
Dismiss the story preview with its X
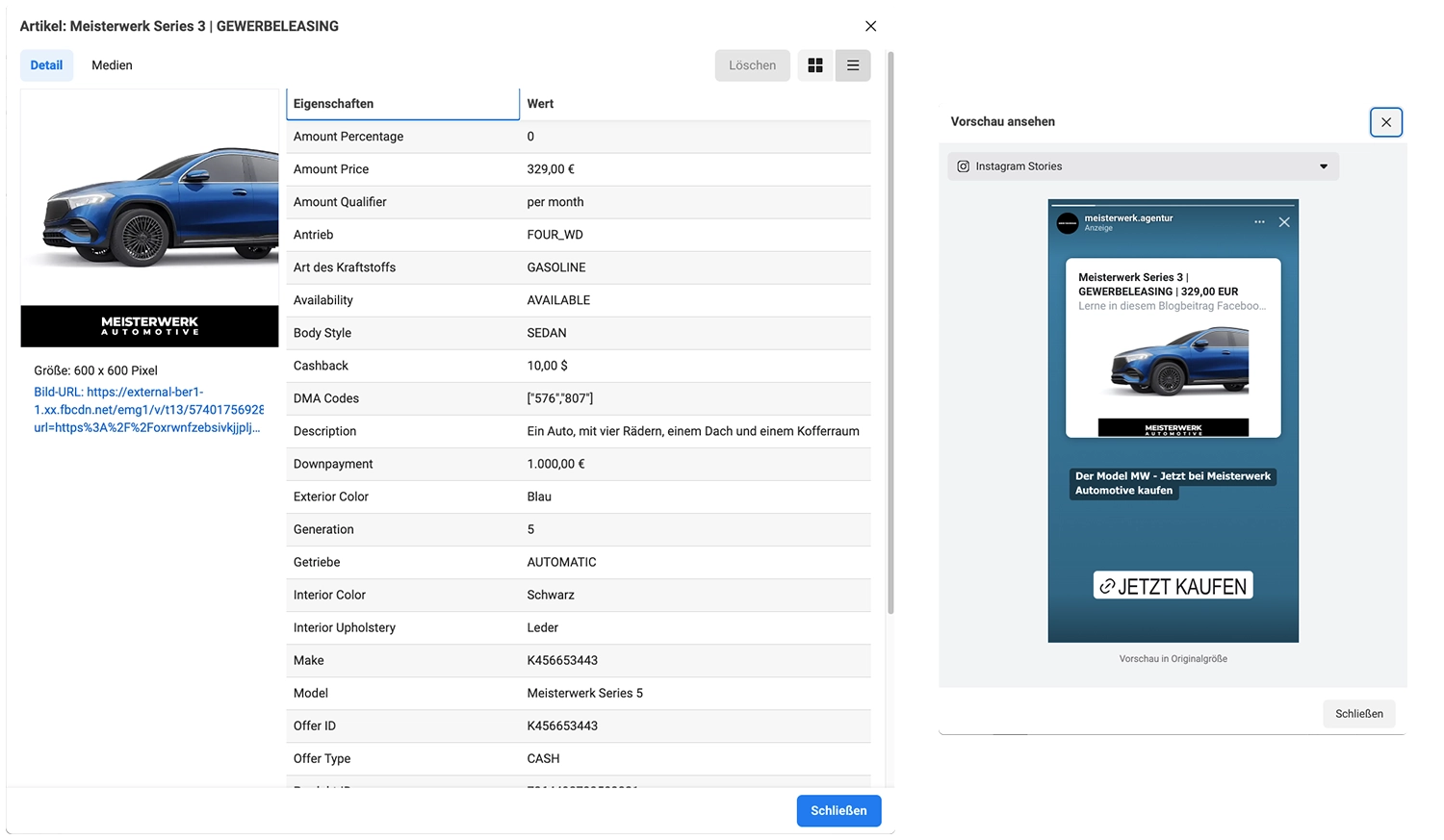[x=1284, y=222]
